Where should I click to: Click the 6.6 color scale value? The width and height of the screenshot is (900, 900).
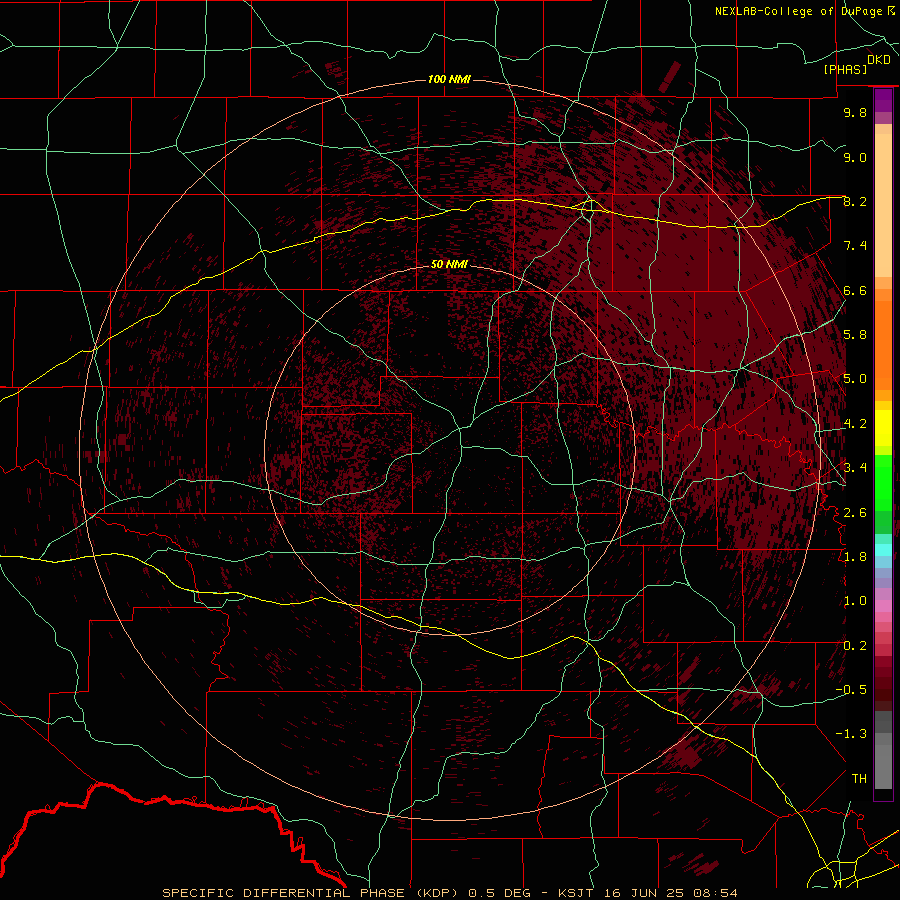855,290
